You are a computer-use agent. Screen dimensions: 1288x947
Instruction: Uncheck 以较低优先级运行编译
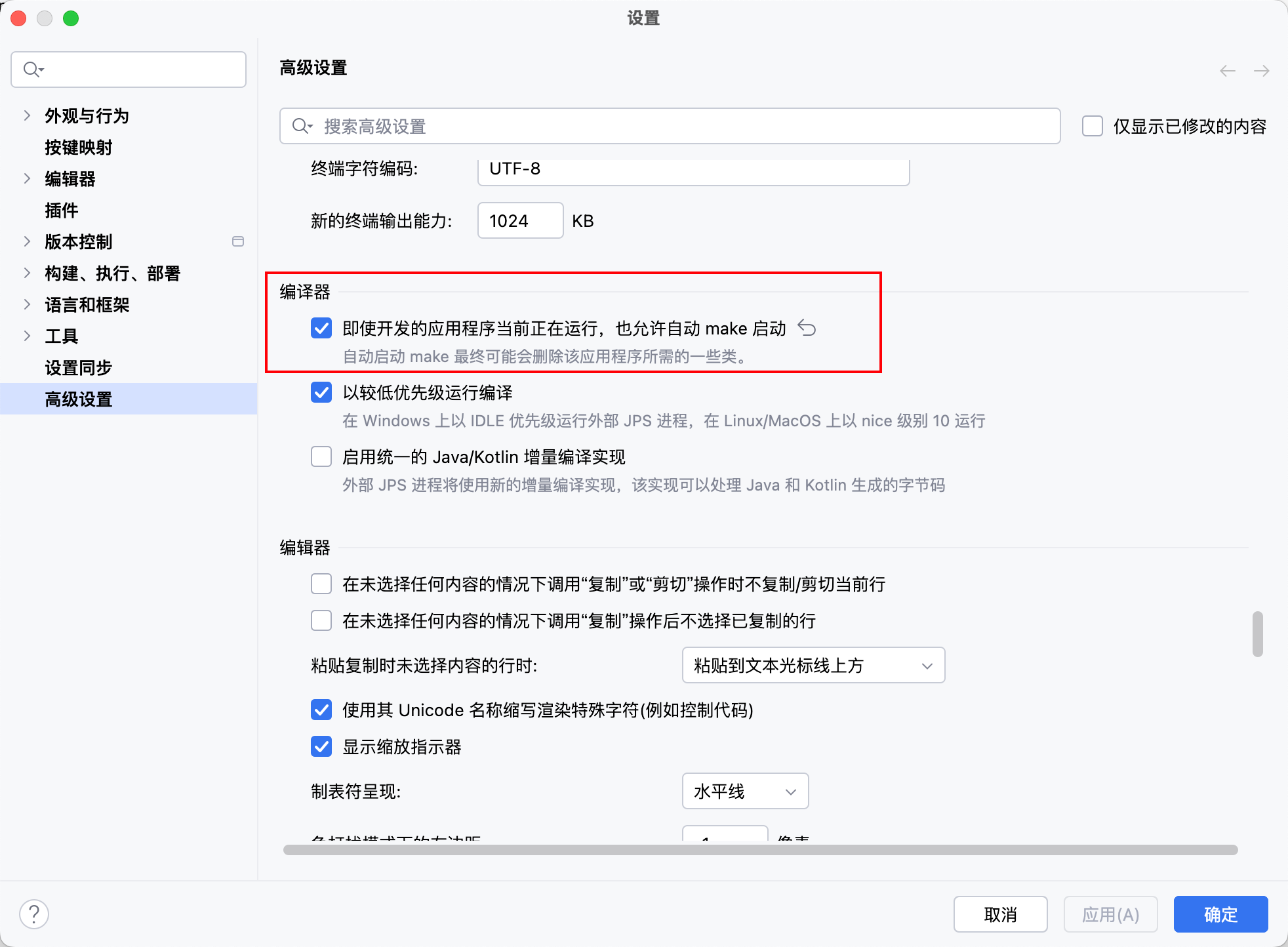pyautogui.click(x=321, y=392)
